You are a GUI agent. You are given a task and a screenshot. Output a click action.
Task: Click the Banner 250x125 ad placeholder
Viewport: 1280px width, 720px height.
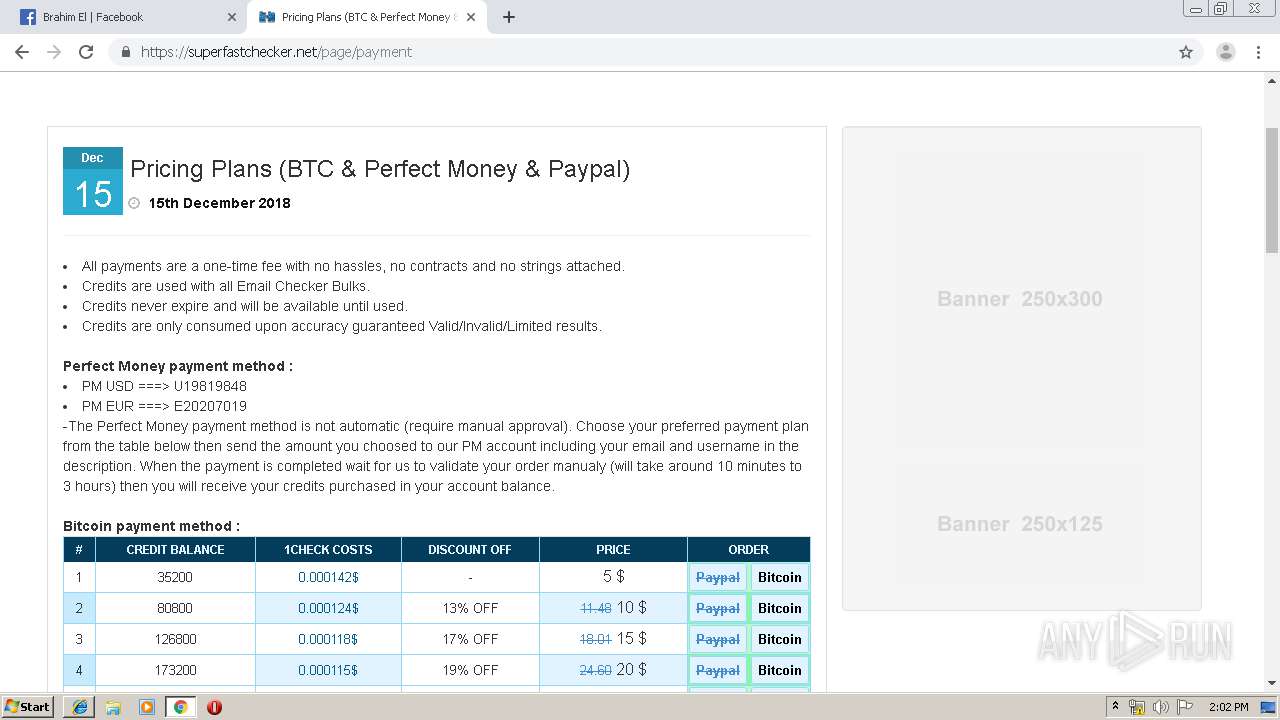(1020, 524)
